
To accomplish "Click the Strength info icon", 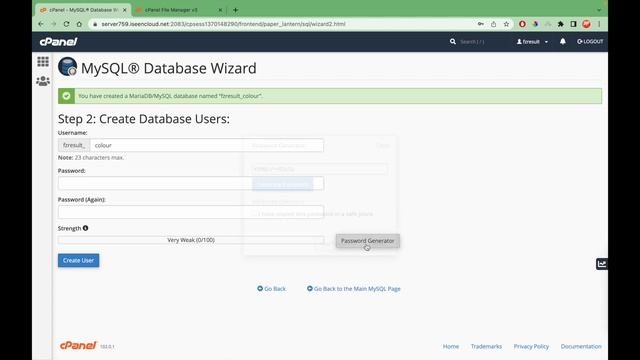I will coord(85,228).
